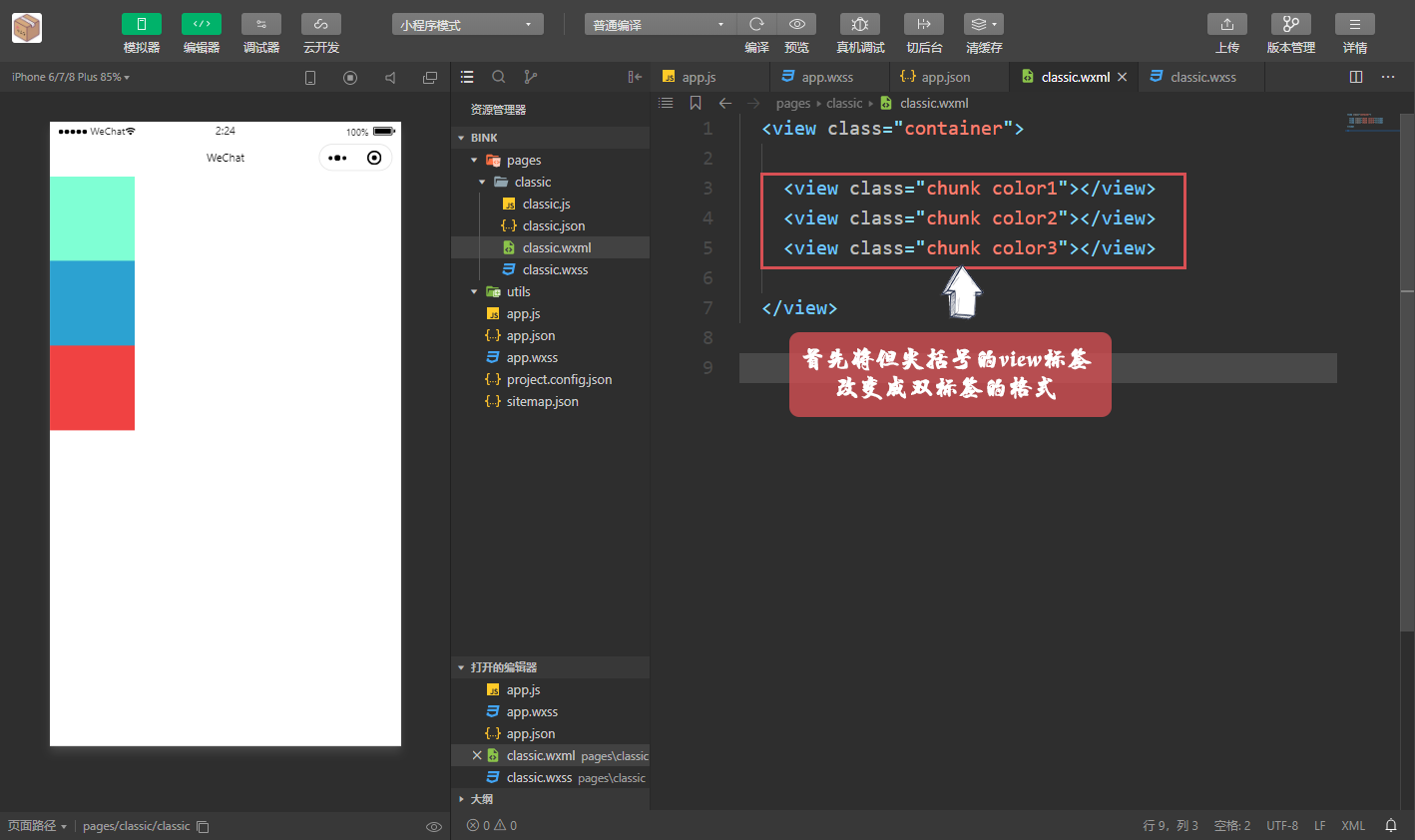Viewport: 1415px width, 840px height.
Task: Toggle the simulator panel (模拟器) button
Action: pos(141,24)
